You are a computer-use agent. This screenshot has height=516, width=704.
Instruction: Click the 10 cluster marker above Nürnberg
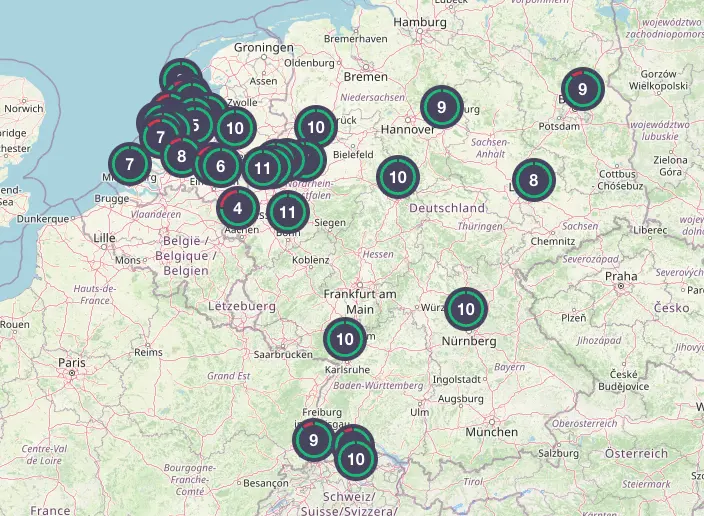coord(466,309)
